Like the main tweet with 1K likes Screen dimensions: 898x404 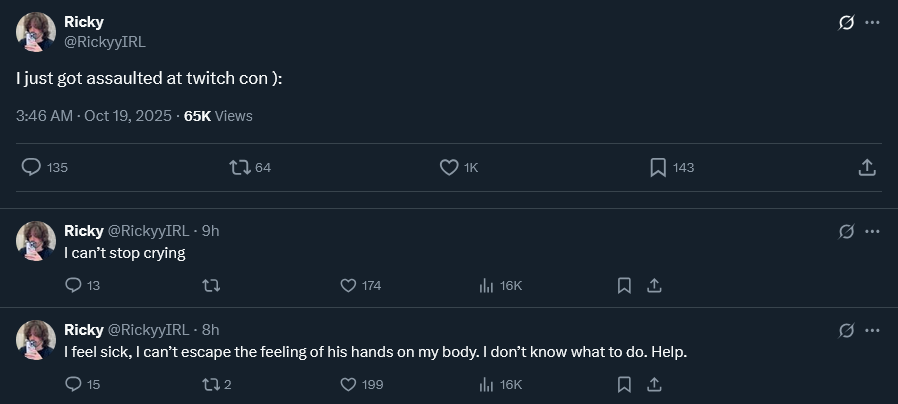449,168
